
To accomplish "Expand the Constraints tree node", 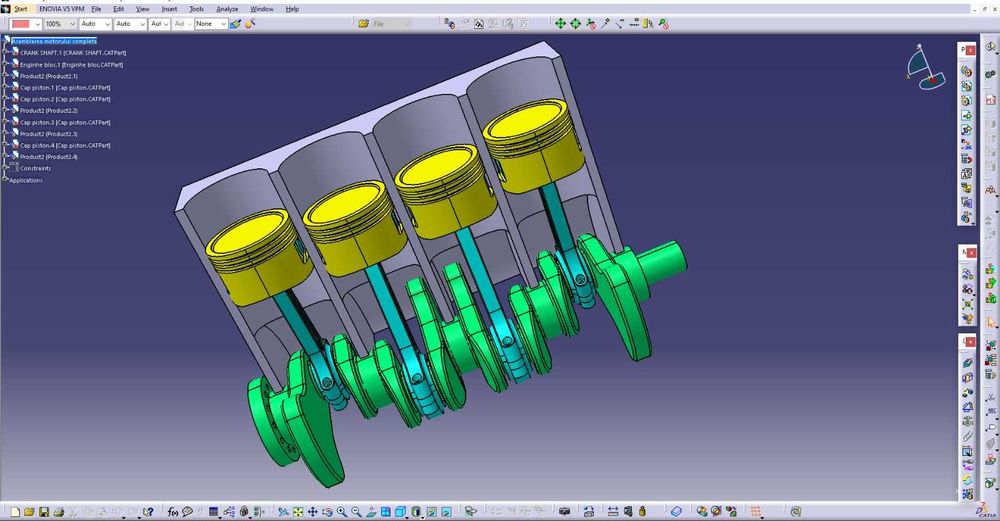I will [5, 168].
